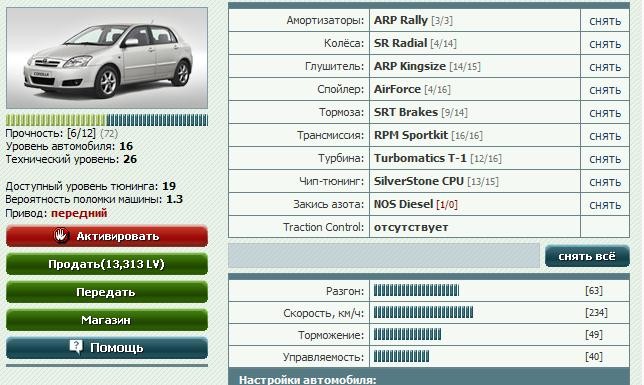Viewport: 644px width, 385px height.
Task: Click the Амортизаторы label
Action: [325, 21]
